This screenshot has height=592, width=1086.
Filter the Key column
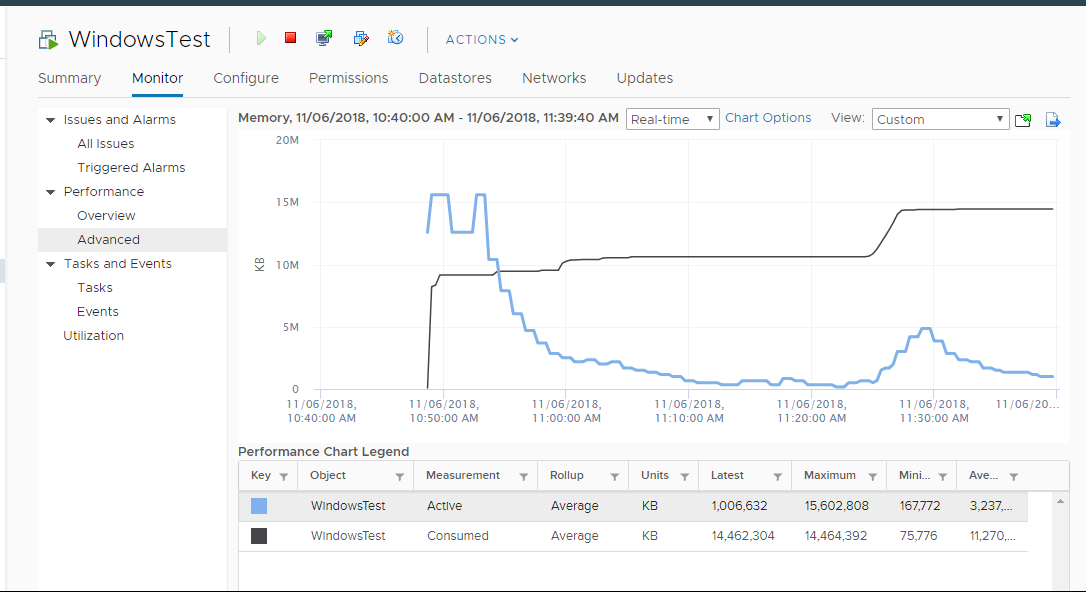(x=283, y=476)
